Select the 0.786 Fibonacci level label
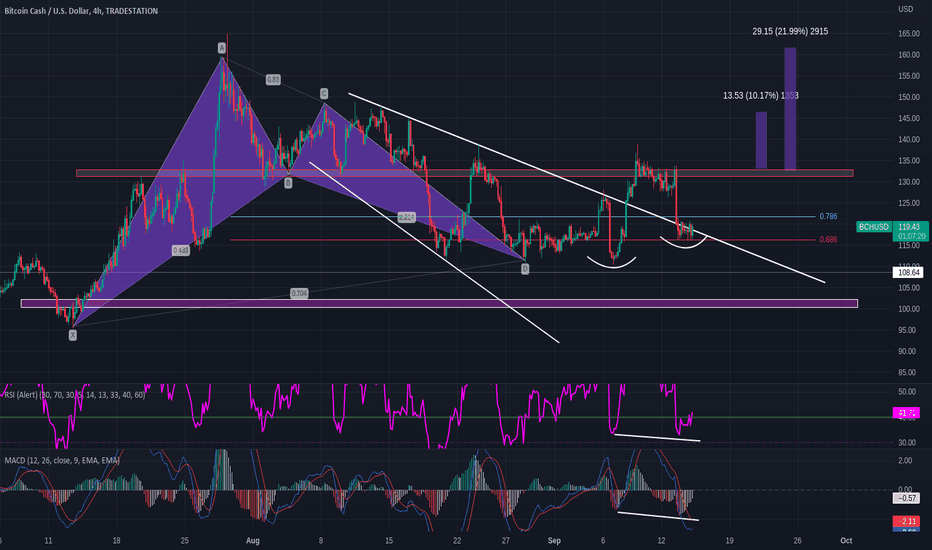This screenshot has width=932, height=550. (828, 216)
